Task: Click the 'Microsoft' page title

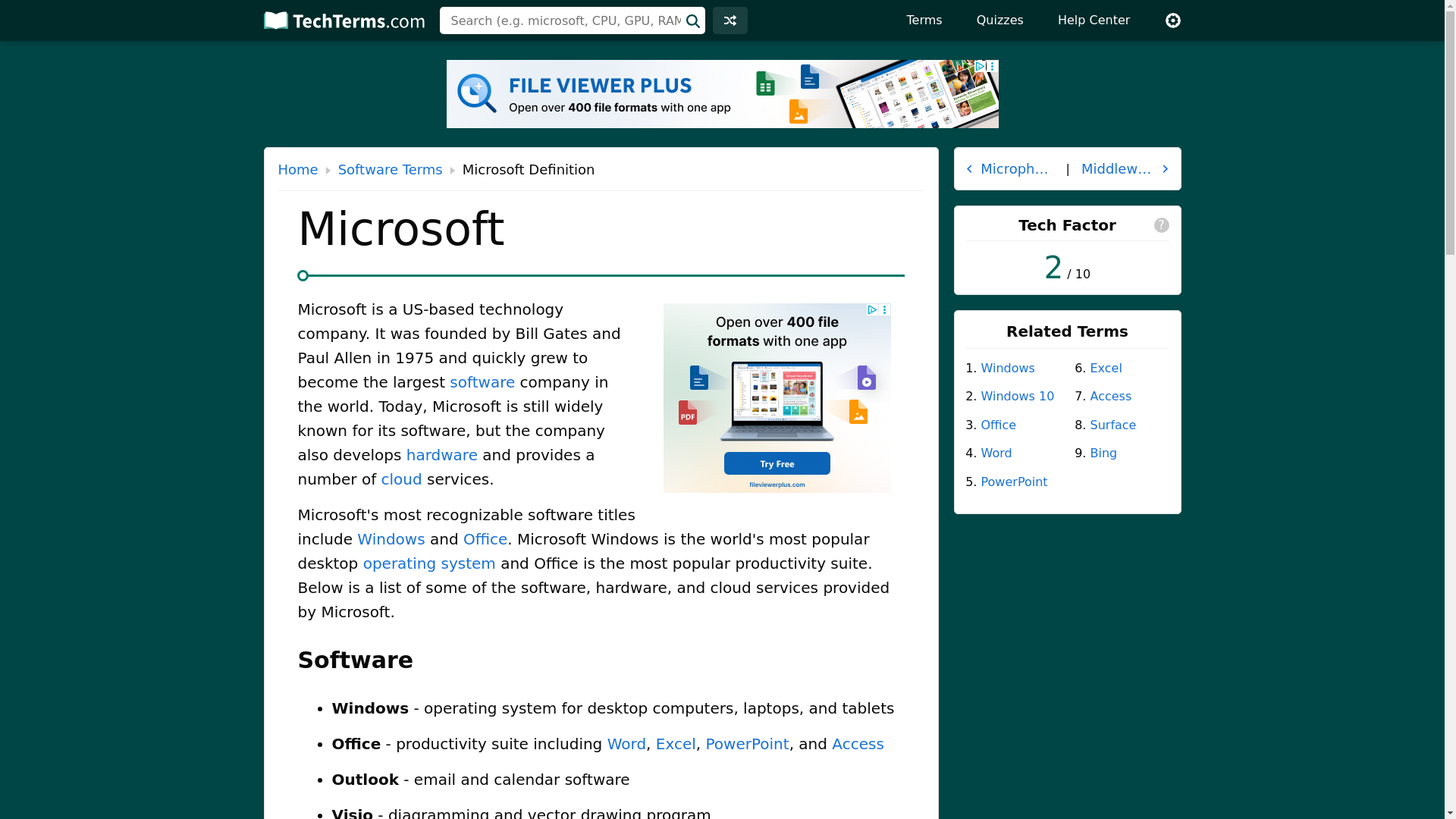Action: point(401,228)
